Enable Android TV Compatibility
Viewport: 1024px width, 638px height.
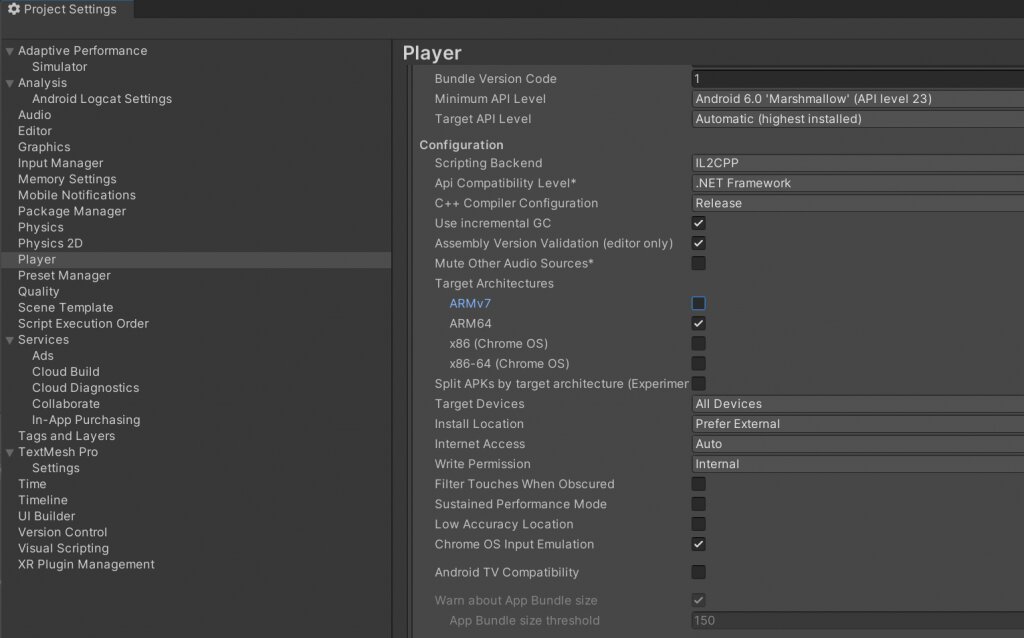pyautogui.click(x=698, y=573)
